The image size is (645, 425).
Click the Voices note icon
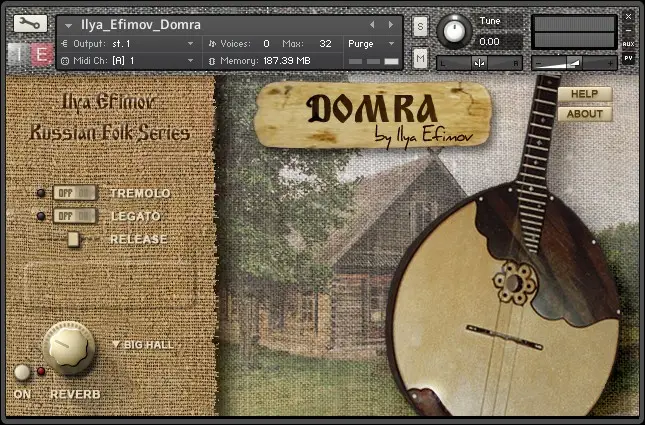pos(212,44)
